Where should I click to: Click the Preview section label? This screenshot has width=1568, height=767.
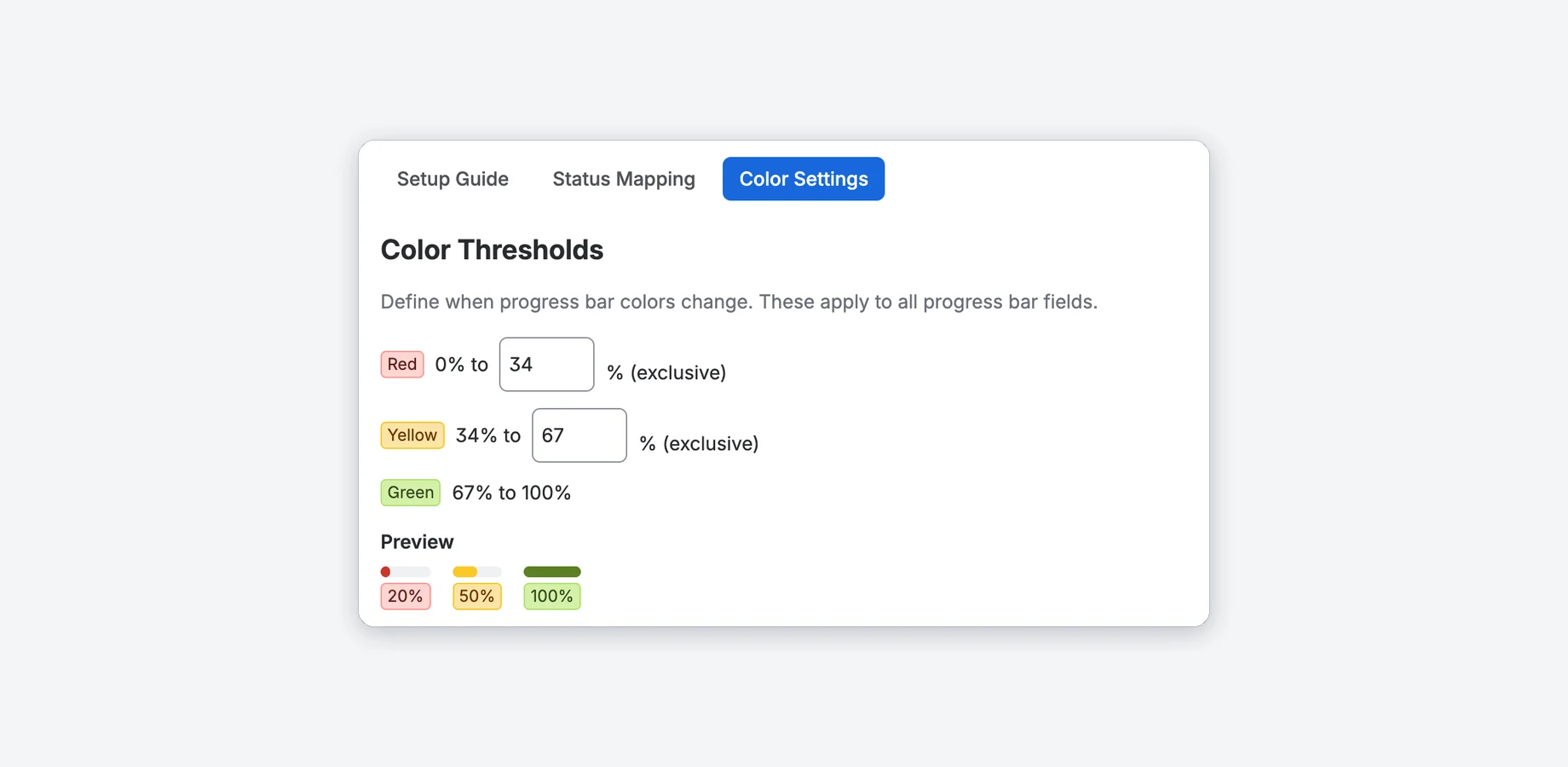418,542
